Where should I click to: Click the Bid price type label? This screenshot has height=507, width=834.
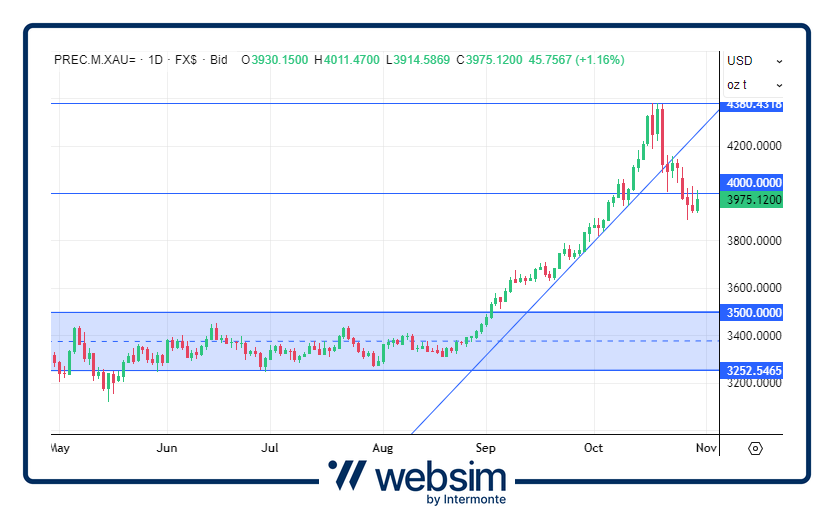pyautogui.click(x=219, y=60)
